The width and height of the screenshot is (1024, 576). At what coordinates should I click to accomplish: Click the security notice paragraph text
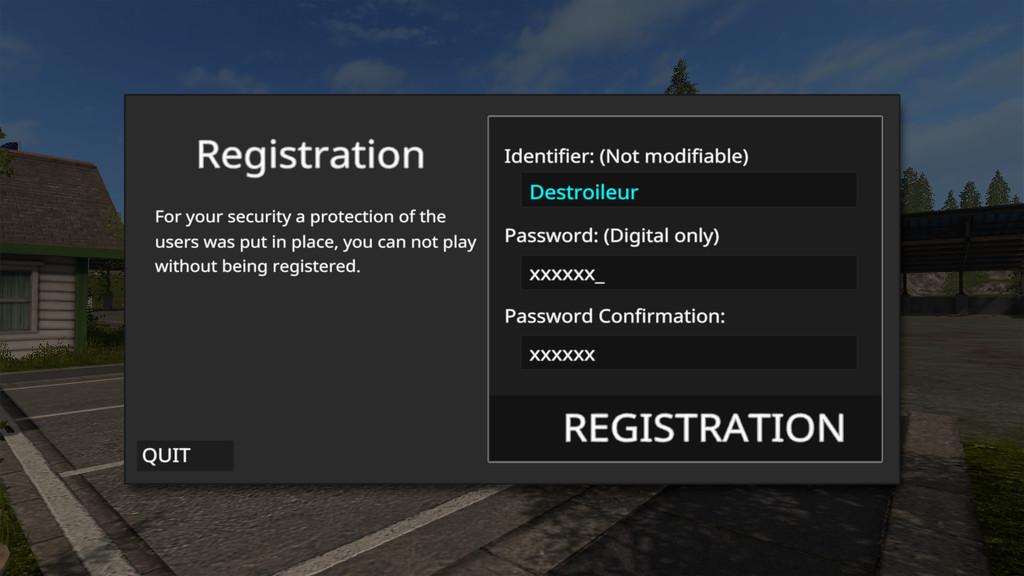[x=314, y=241]
